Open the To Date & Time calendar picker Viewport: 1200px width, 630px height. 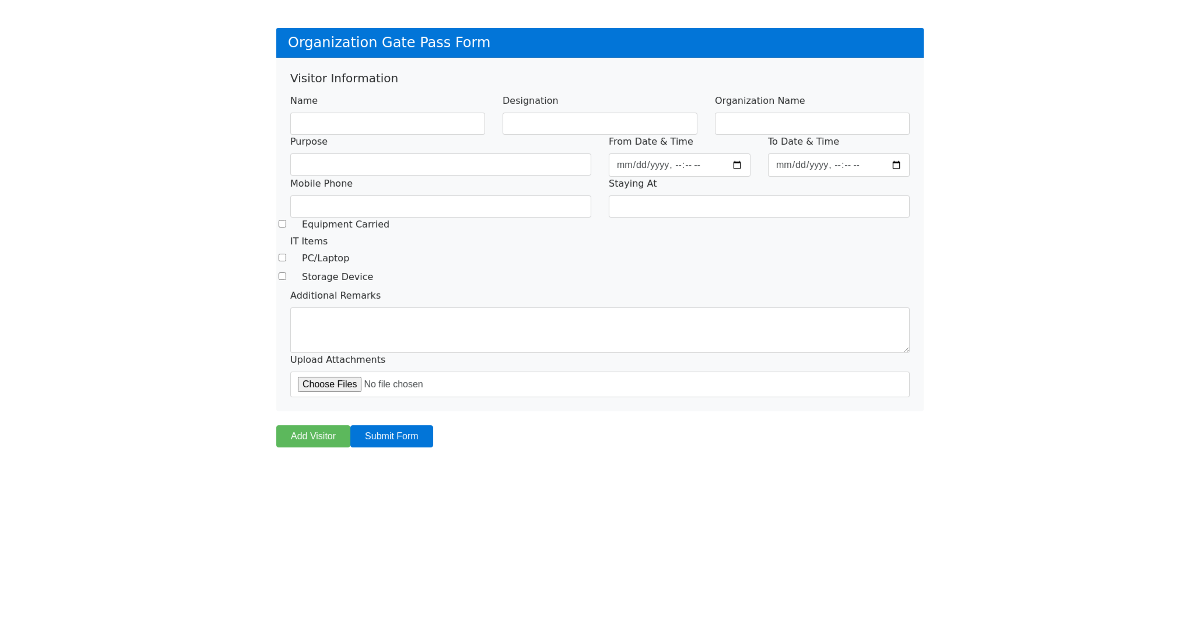pyautogui.click(x=895, y=164)
